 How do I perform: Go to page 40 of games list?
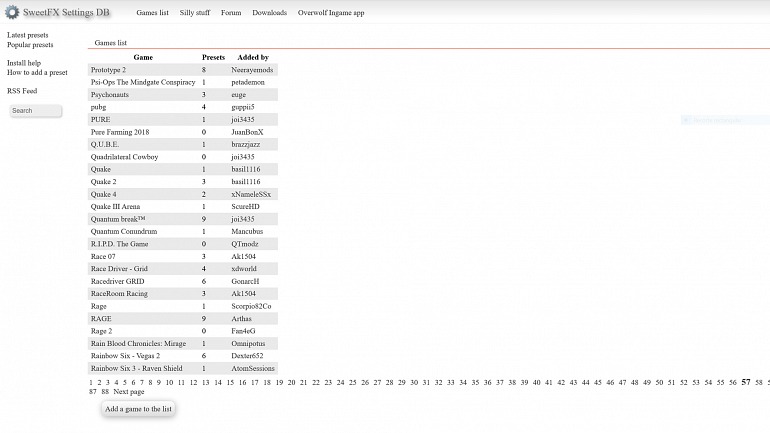536,382
